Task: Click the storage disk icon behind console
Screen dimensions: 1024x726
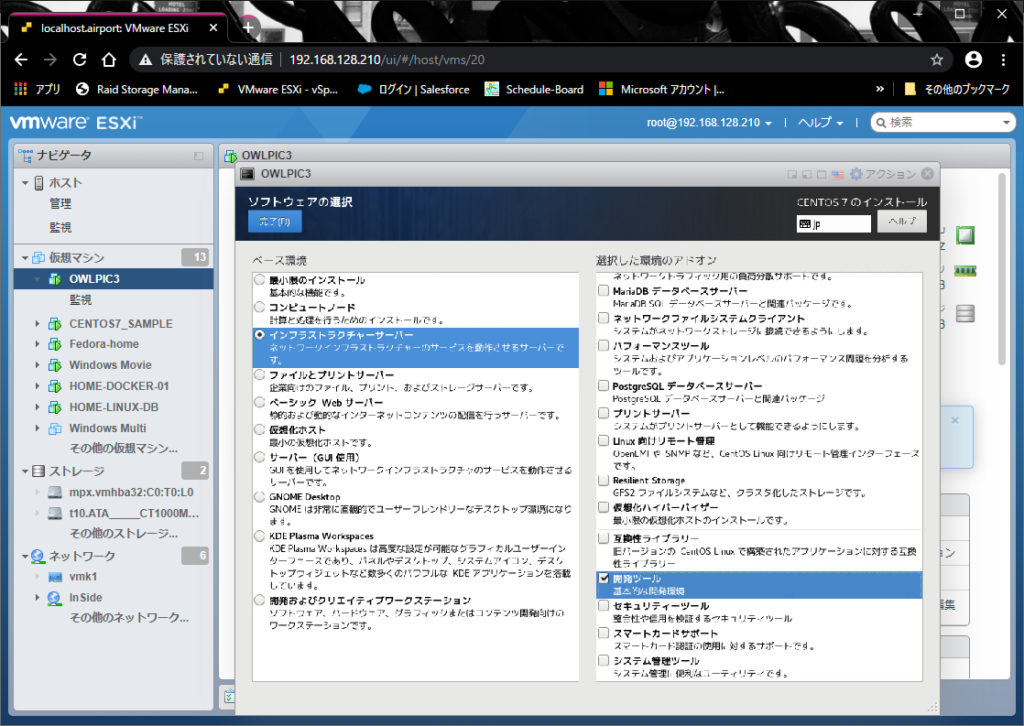Action: 965,313
